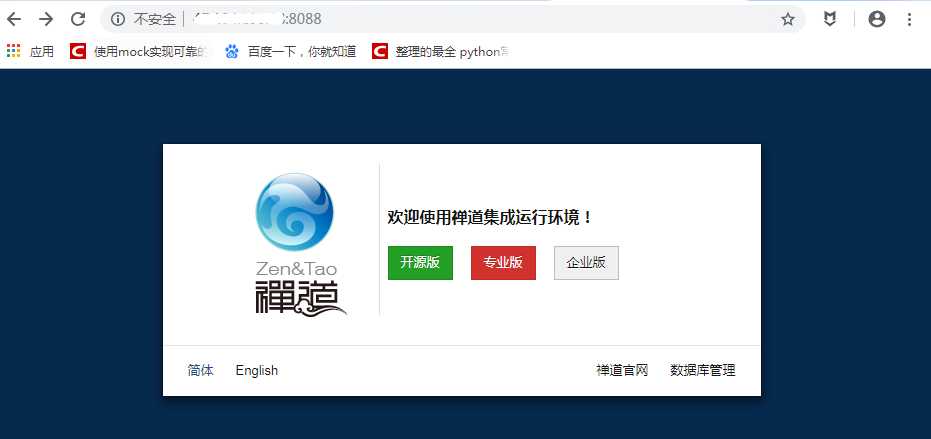
Task: Click the browser back arrow
Action: 14,20
